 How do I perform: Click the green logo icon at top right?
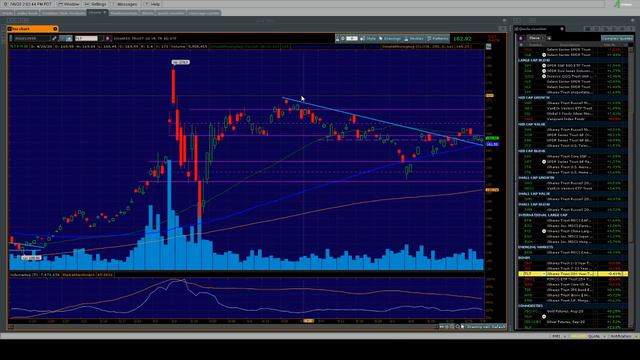pyautogui.click(x=618, y=4)
